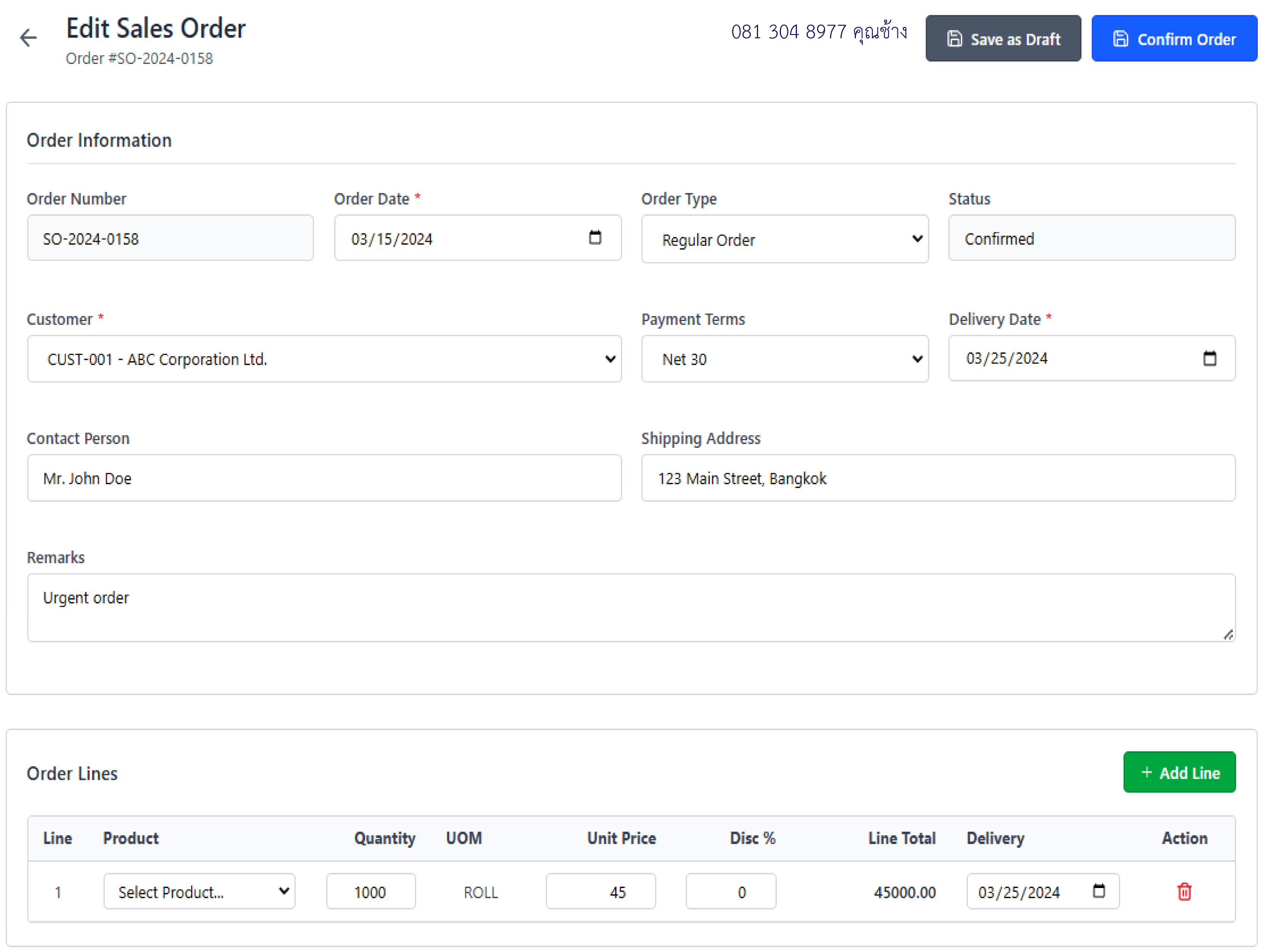Open the Customer dropdown list

pos(324,359)
